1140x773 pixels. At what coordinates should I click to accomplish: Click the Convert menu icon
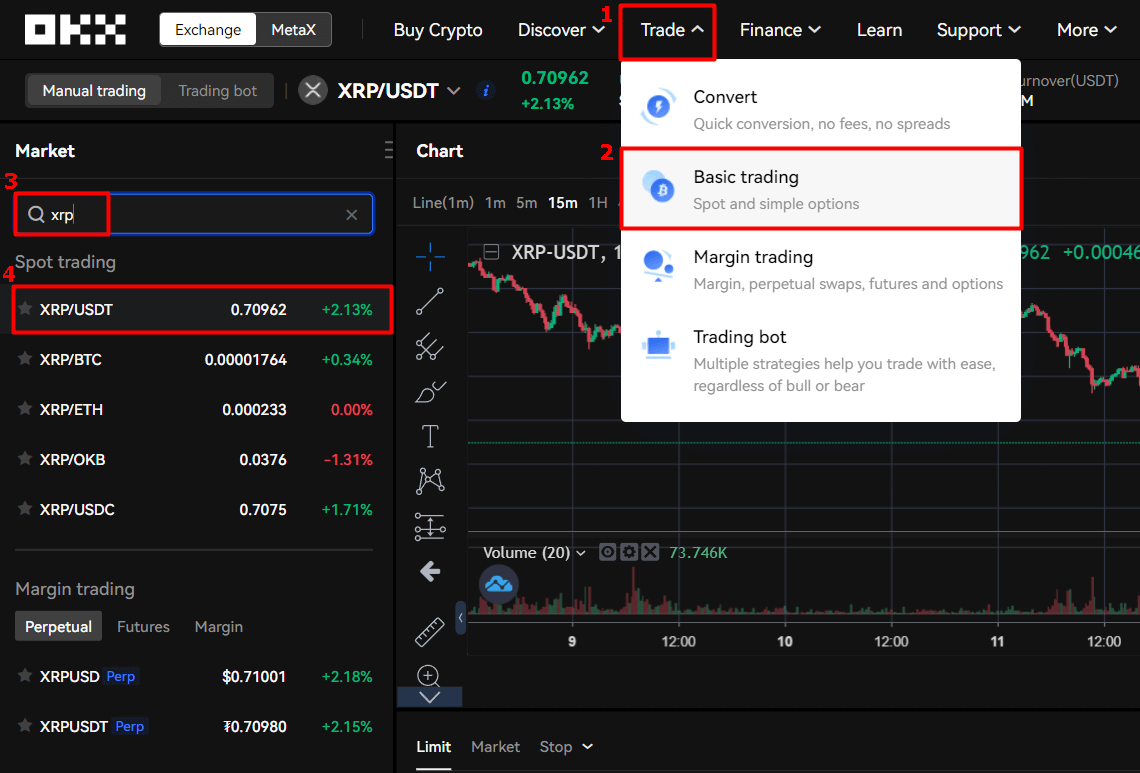pos(659,108)
